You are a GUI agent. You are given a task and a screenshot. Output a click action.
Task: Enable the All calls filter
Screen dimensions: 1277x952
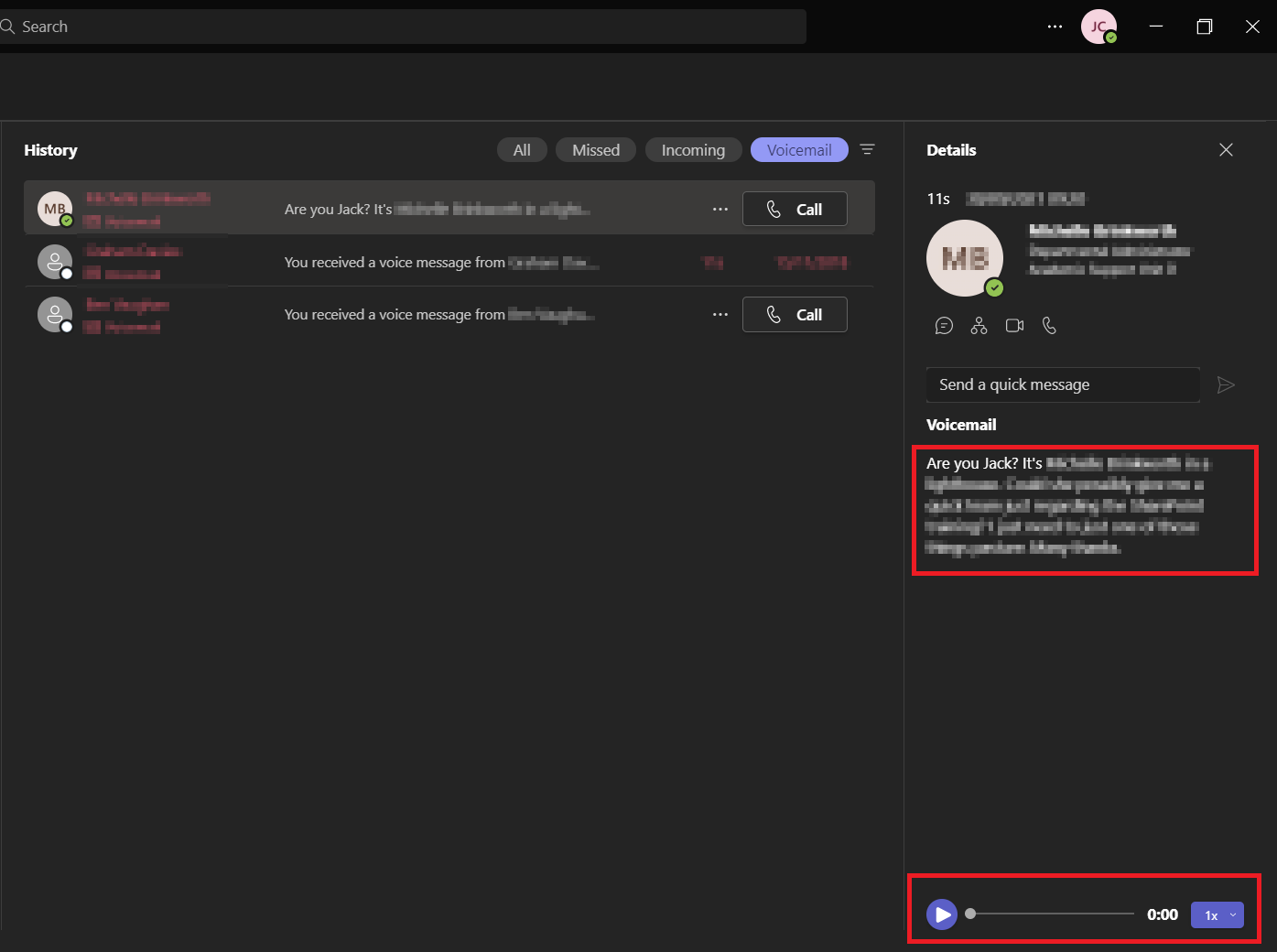(x=521, y=149)
